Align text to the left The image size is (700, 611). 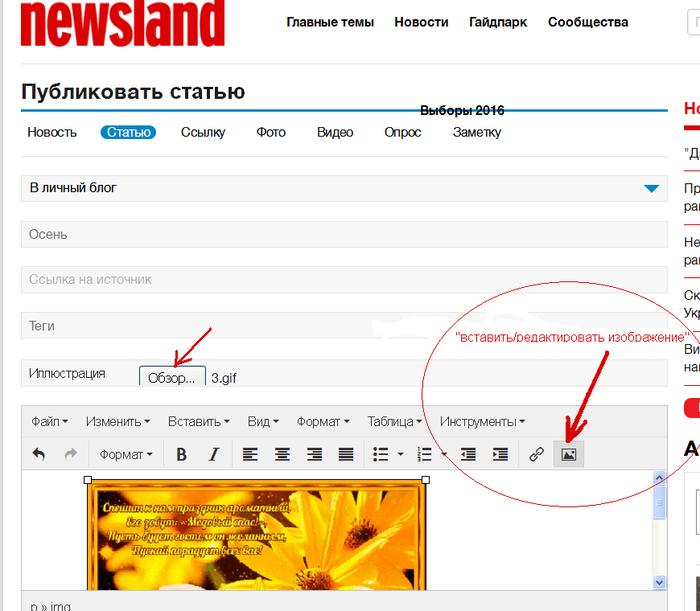250,454
